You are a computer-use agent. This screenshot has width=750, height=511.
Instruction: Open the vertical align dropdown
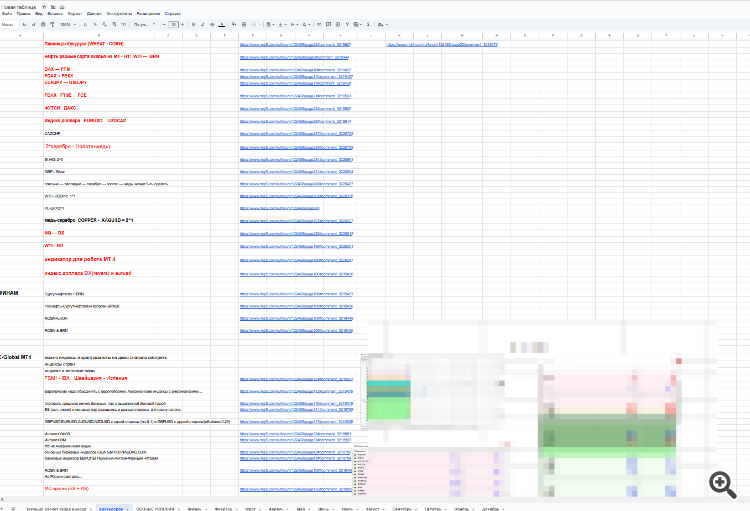pos(282,24)
